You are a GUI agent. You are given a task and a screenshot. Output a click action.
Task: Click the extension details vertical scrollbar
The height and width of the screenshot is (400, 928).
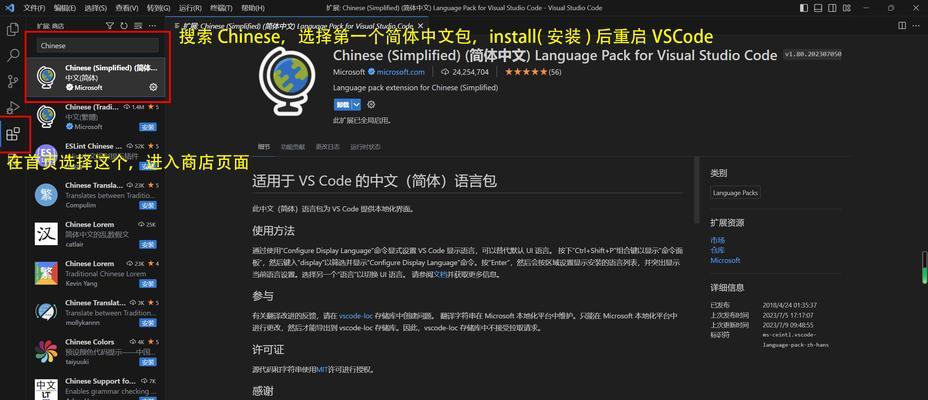point(698,192)
